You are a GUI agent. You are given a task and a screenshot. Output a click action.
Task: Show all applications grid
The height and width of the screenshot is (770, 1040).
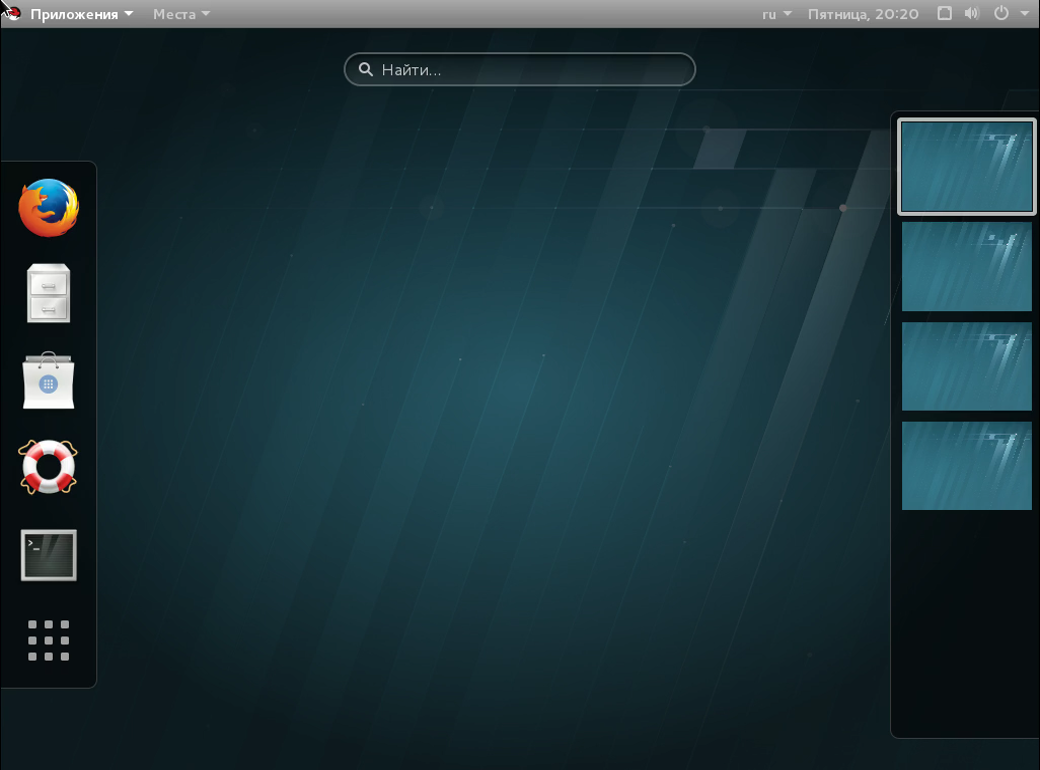[48, 641]
